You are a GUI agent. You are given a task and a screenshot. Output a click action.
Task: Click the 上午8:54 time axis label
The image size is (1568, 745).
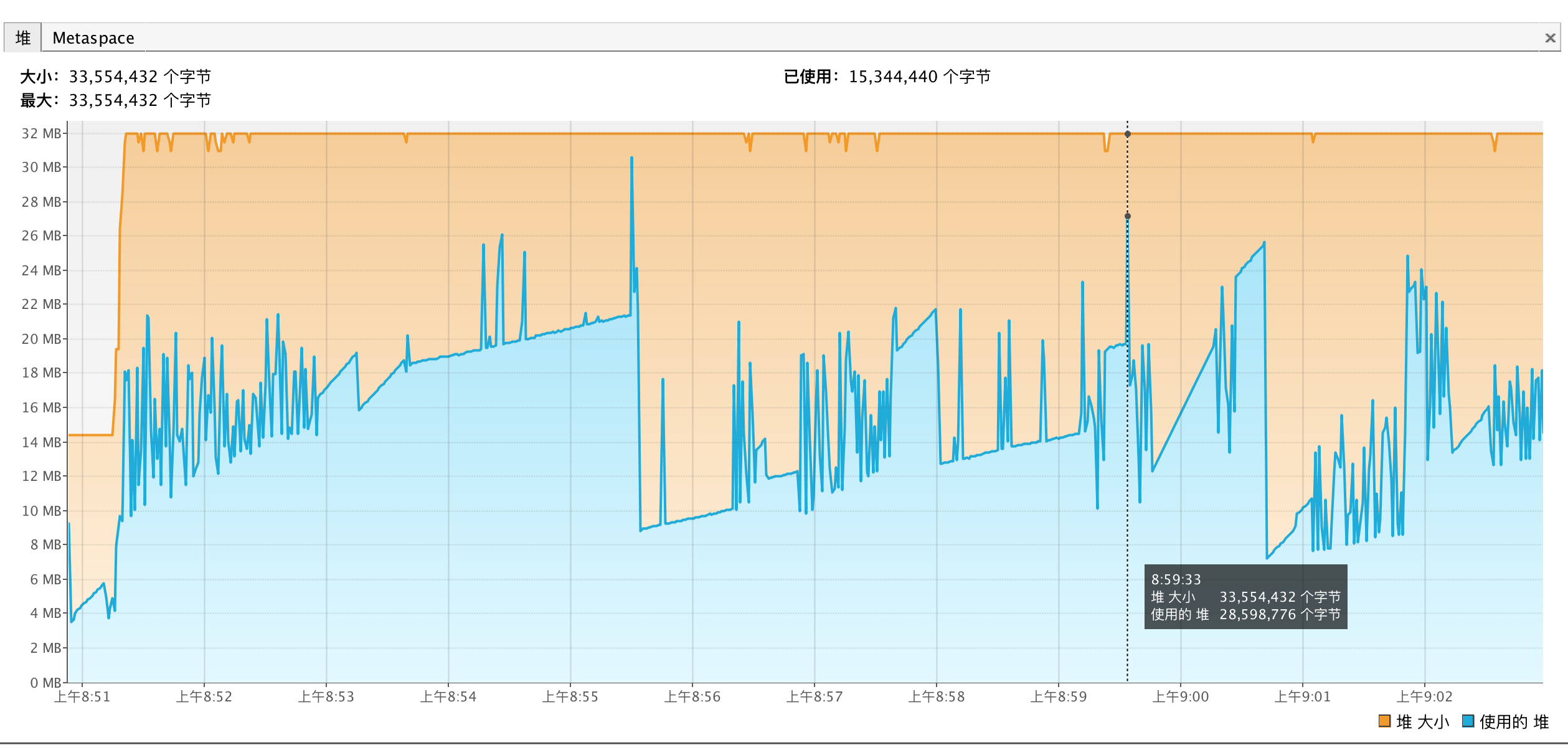pyautogui.click(x=448, y=696)
